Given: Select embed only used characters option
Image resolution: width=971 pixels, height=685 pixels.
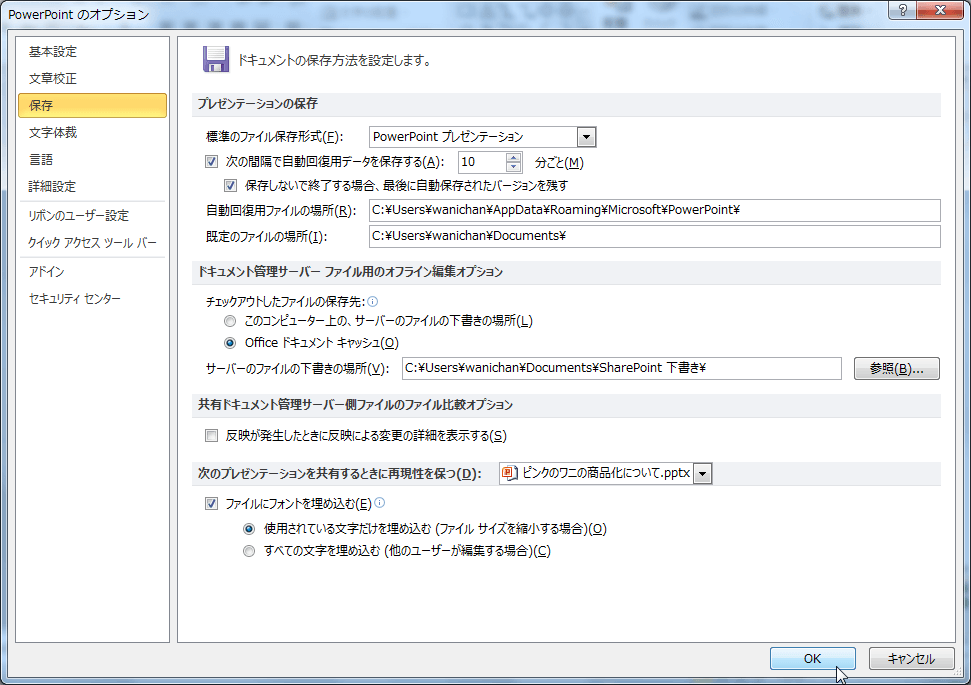Looking at the screenshot, I should click(249, 529).
